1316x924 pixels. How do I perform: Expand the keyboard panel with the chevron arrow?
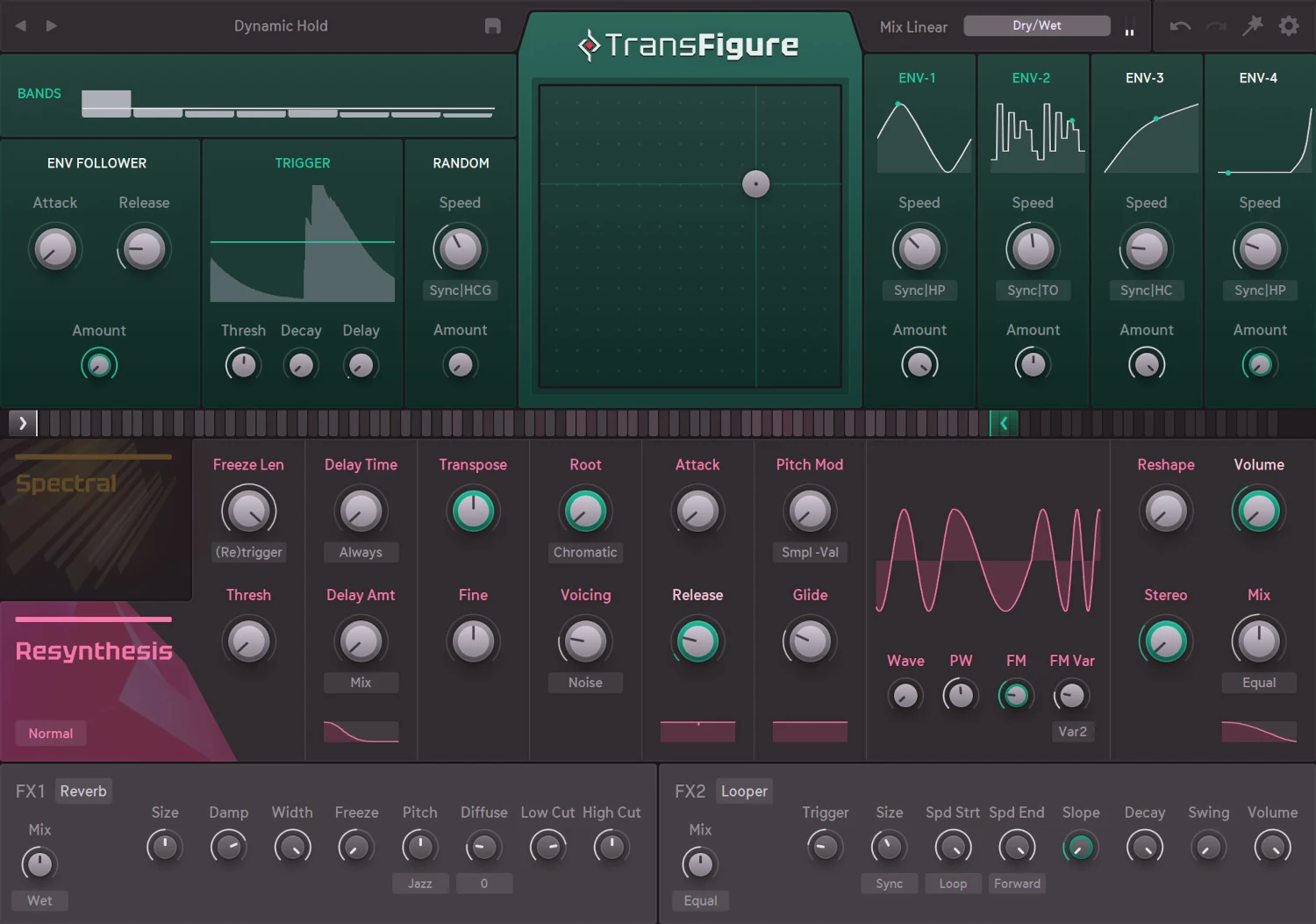[x=23, y=423]
